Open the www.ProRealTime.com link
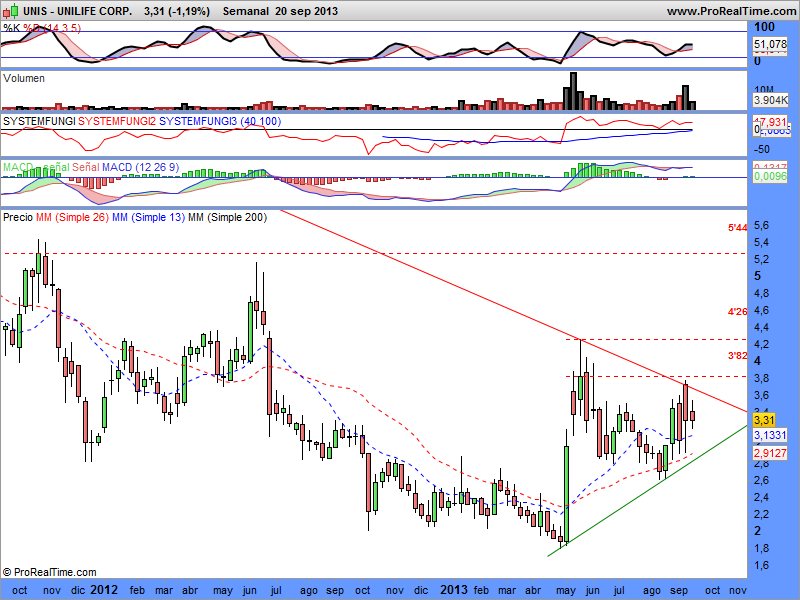Image resolution: width=800 pixels, height=600 pixels. [x=733, y=11]
